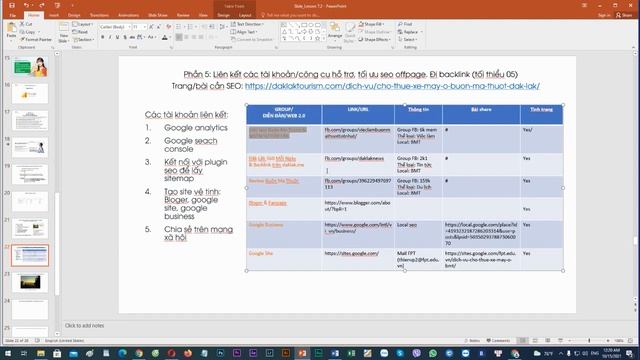The width and height of the screenshot is (640, 360).
Task: Open the sites.google.com link in table
Action: pos(351,253)
